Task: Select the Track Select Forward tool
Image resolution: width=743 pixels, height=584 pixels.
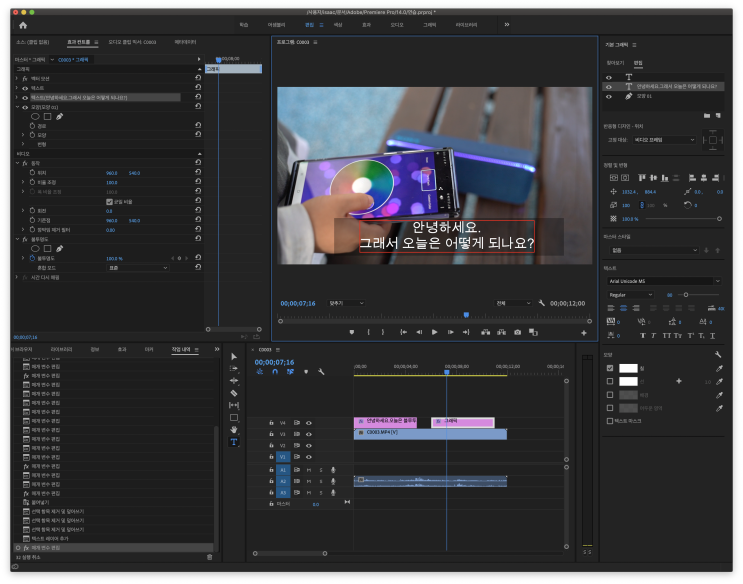Action: [234, 368]
